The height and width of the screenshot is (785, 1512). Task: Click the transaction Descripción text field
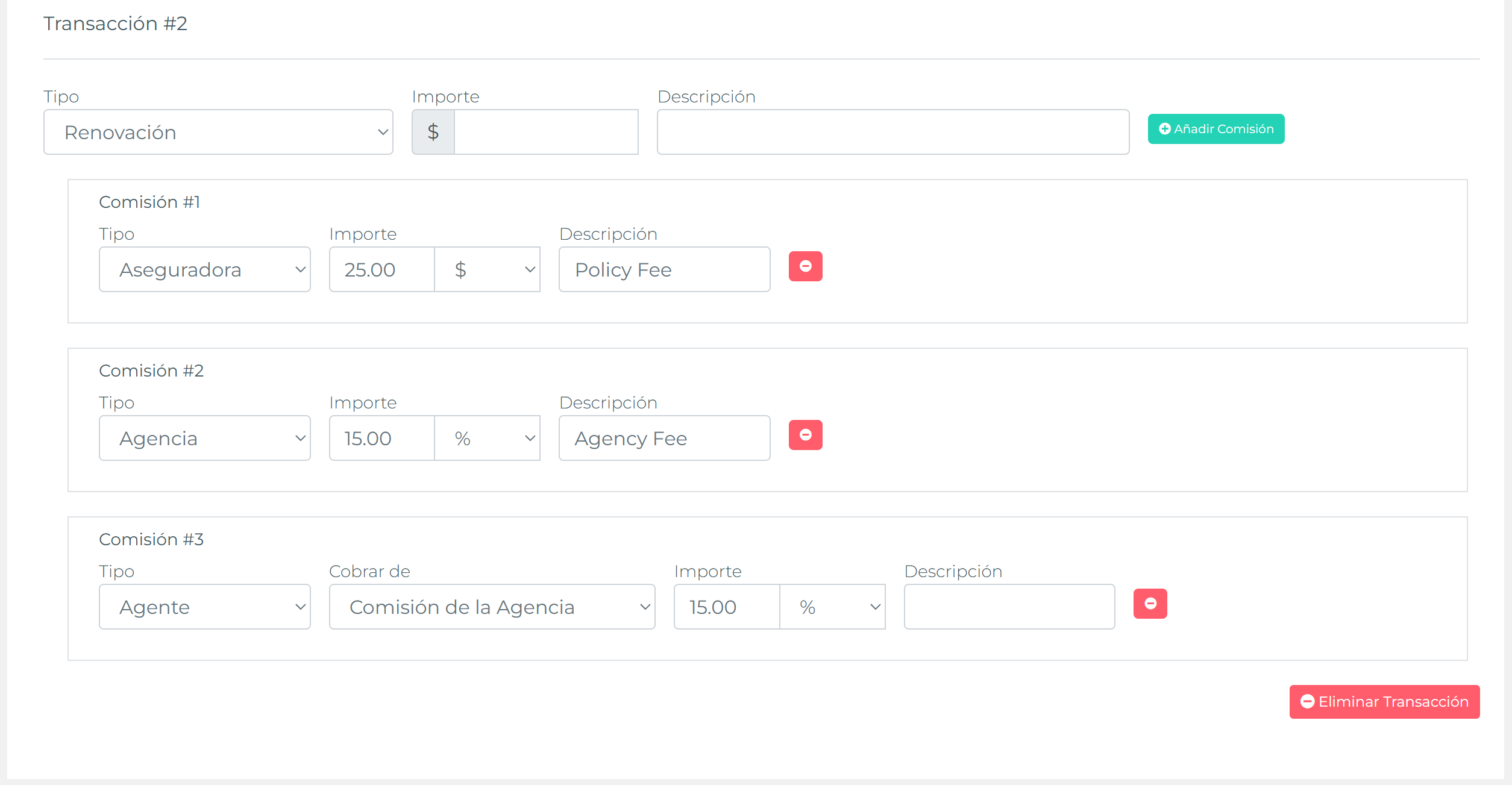pos(892,133)
